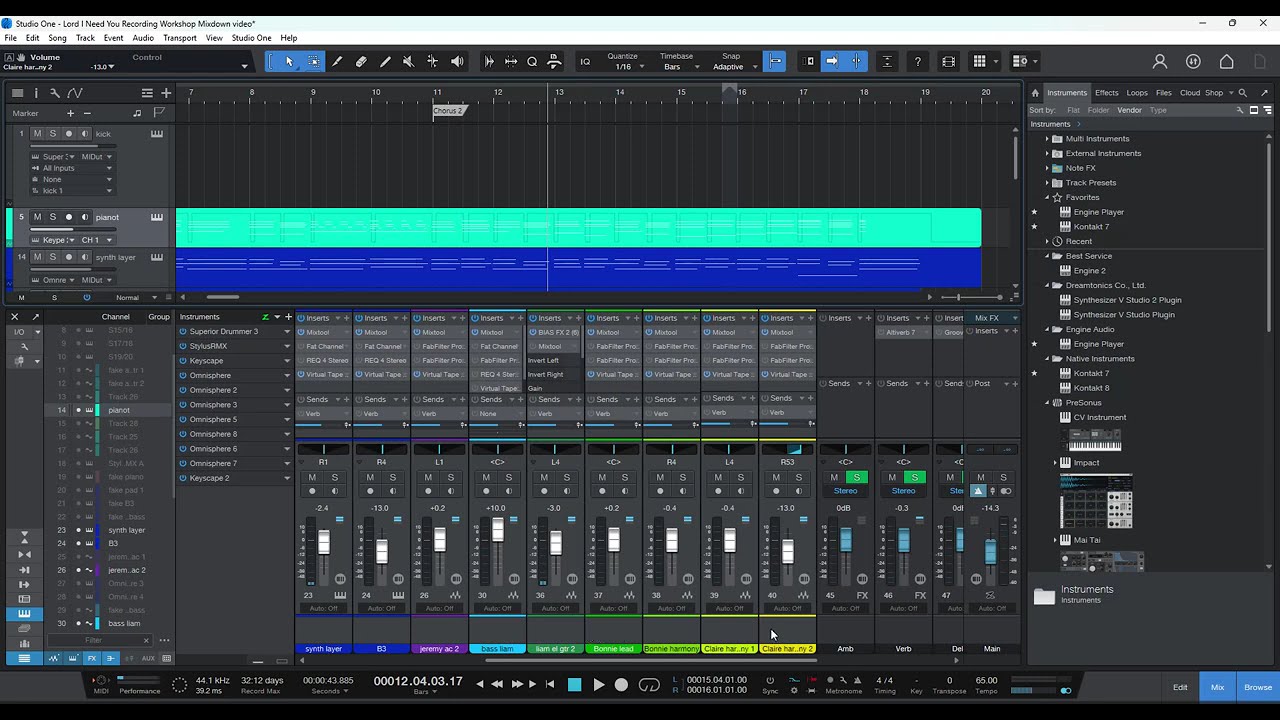The image size is (1280, 720).
Task: Click the Stop button
Action: (x=575, y=685)
